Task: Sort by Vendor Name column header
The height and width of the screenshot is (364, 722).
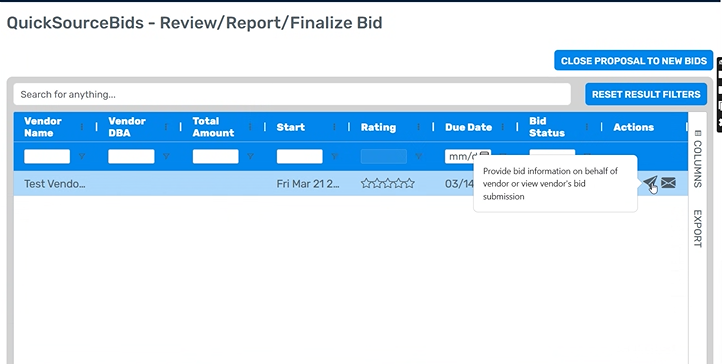Action: (x=43, y=127)
